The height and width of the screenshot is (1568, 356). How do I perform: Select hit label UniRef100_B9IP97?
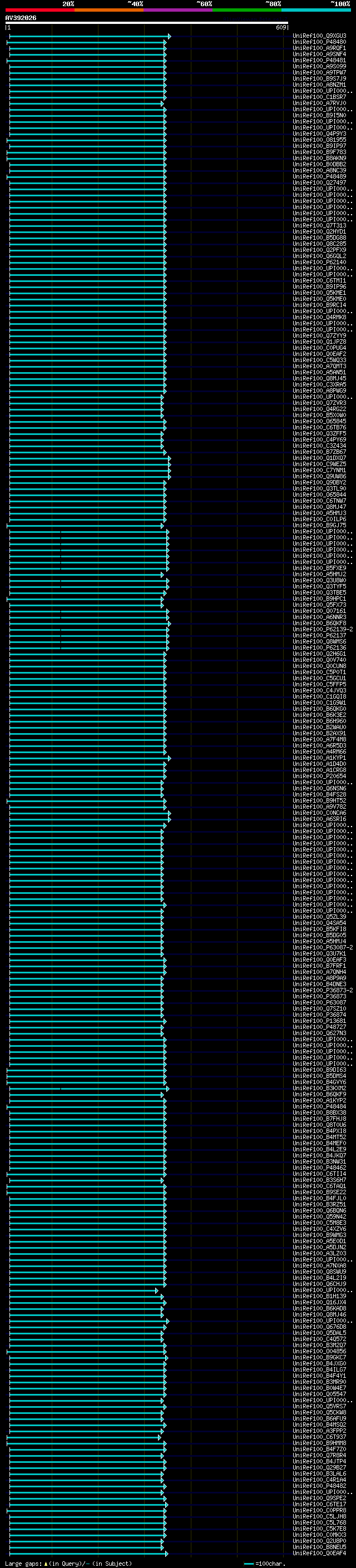click(319, 147)
